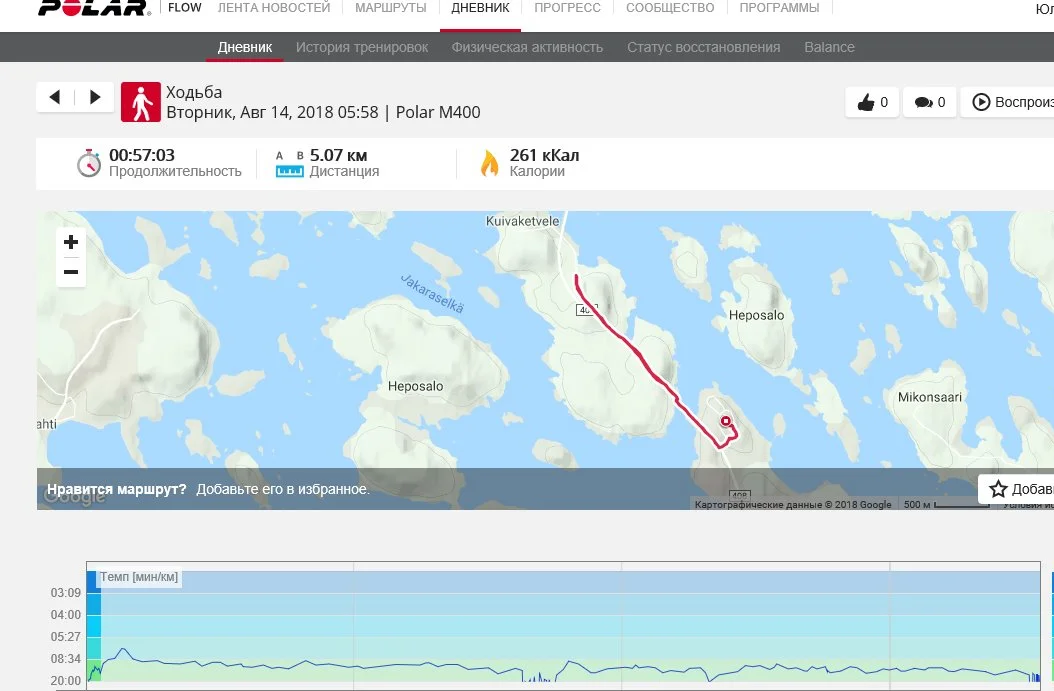The image size is (1054, 691).
Task: Click the thumbs-up like button
Action: [872, 102]
